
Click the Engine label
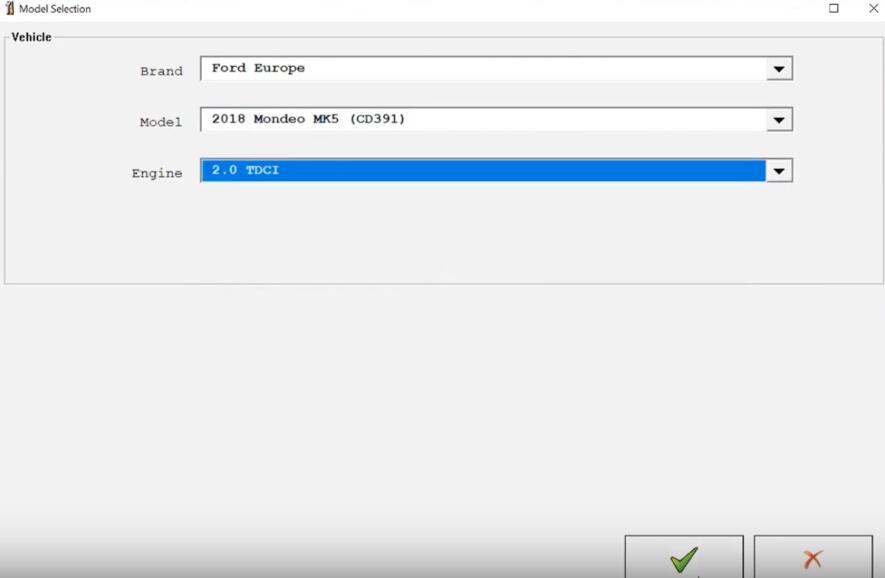click(157, 173)
